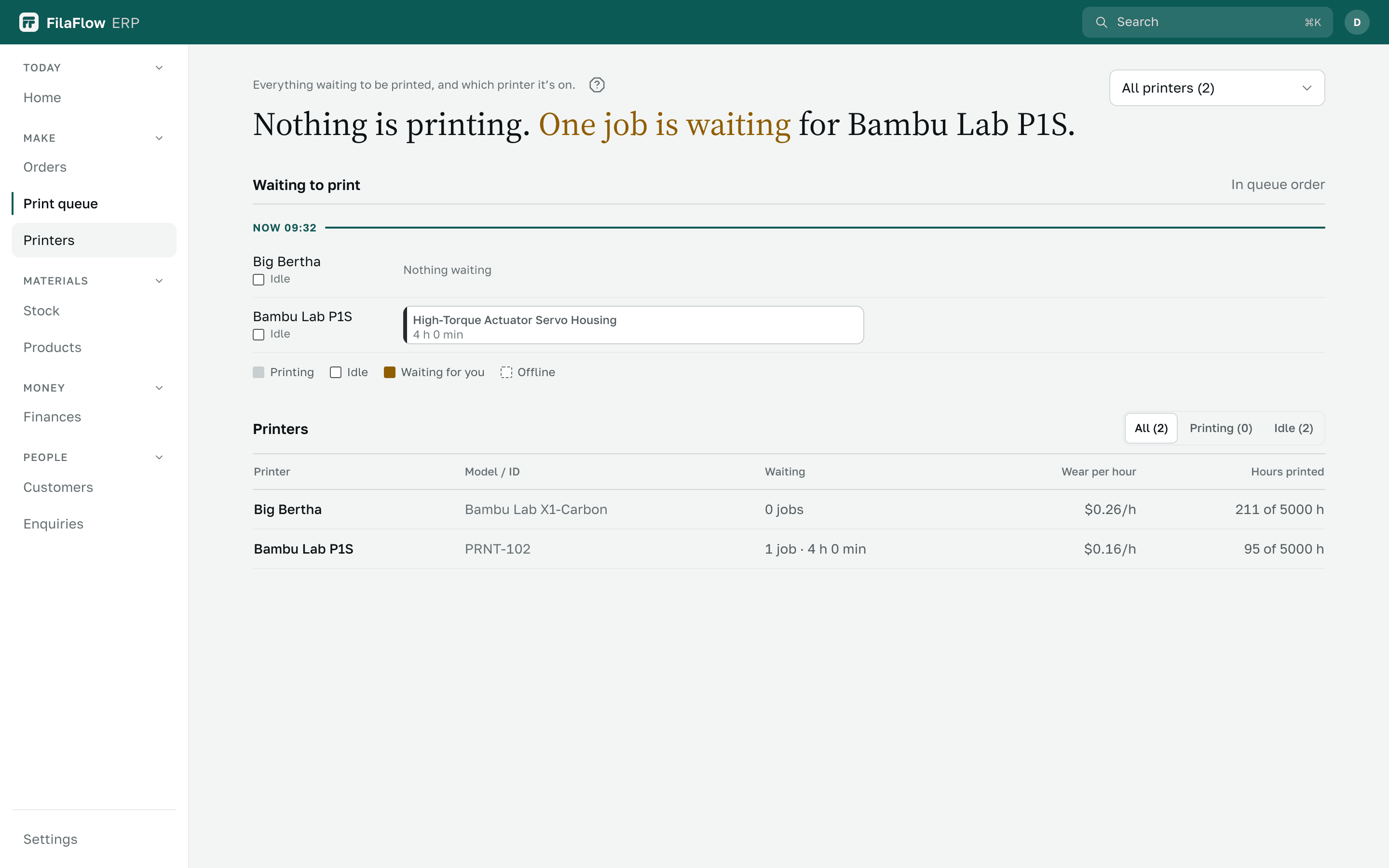Click the In queue order label
This screenshot has width=1389, height=868.
coord(1278,185)
